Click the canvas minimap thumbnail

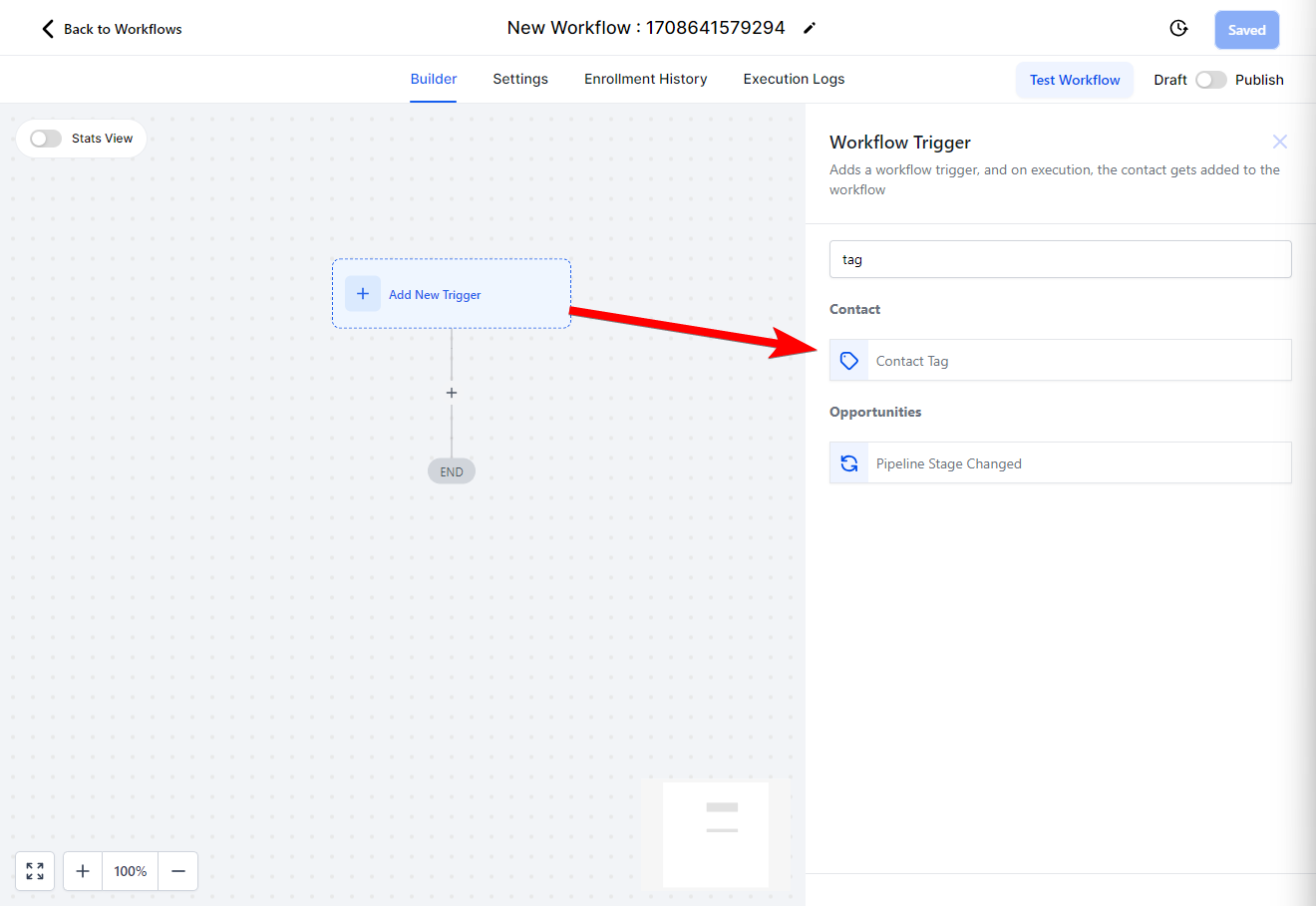tap(716, 834)
